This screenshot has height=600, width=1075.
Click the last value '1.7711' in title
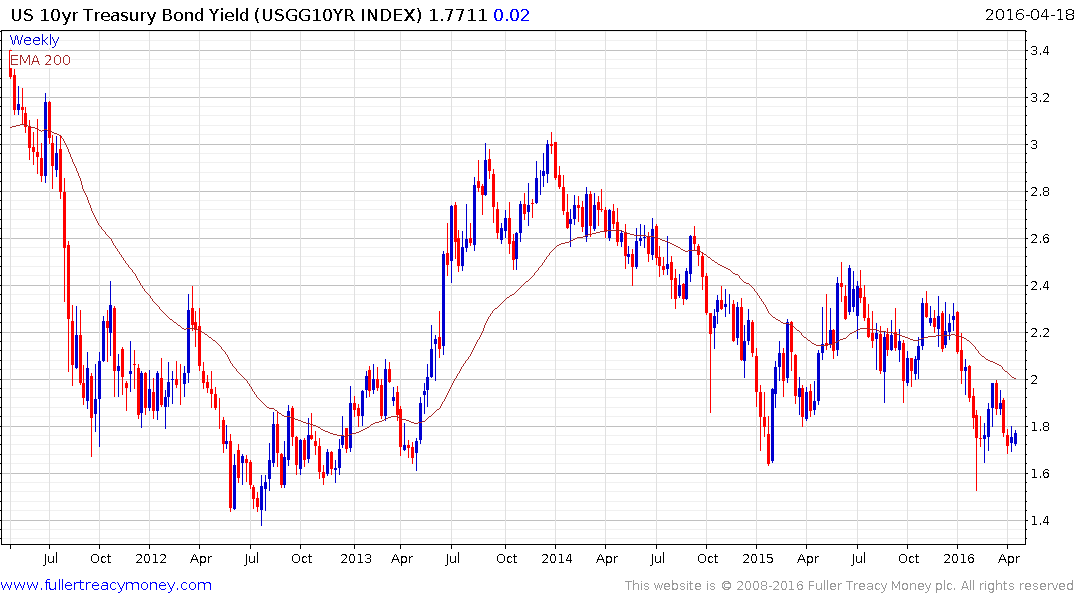[458, 15]
